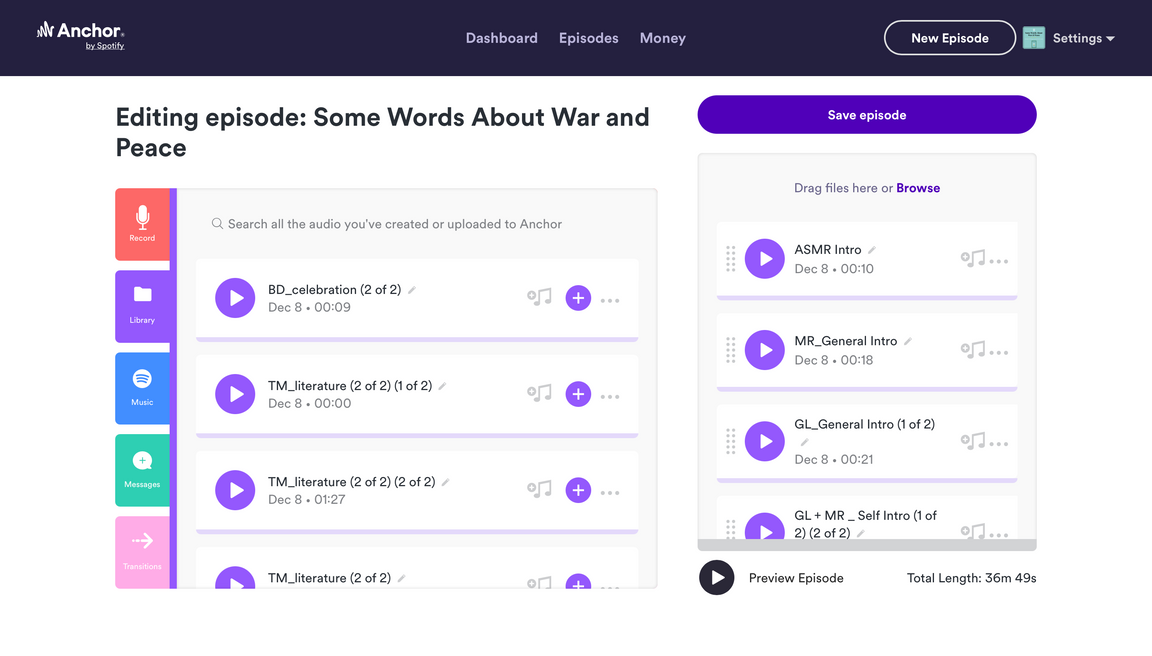Play GL_General Intro (1 of 2) segment
Image resolution: width=1152 pixels, height=656 pixels.
coord(765,441)
